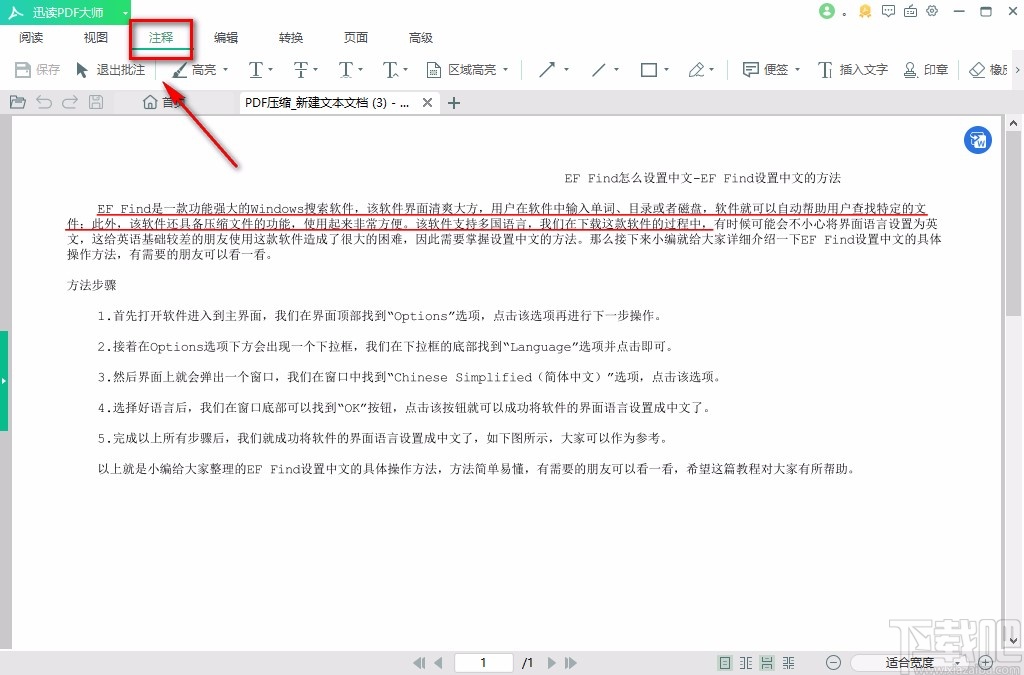Click the zoom out minus control
The height and width of the screenshot is (675, 1024).
tap(833, 662)
